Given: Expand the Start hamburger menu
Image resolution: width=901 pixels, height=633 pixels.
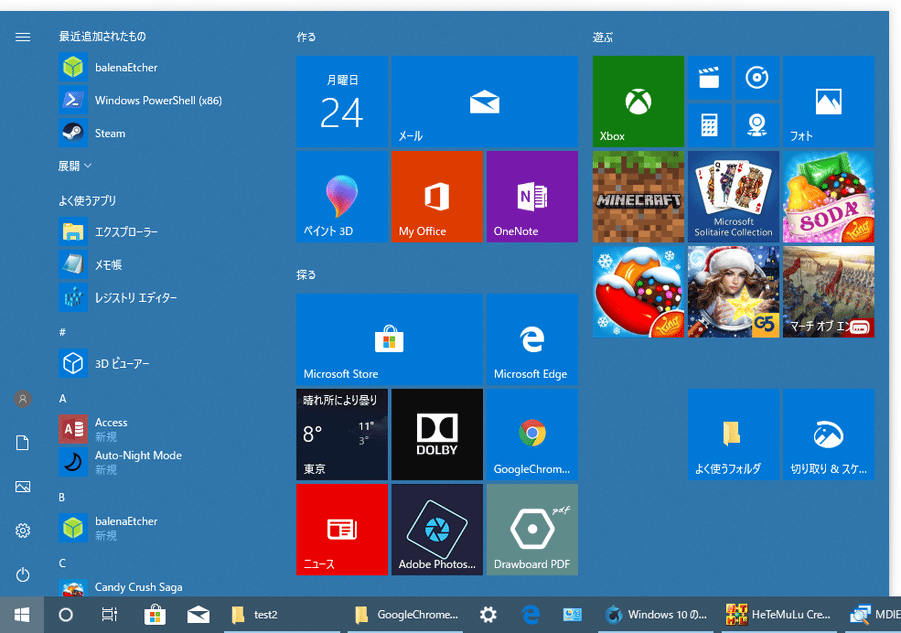Looking at the screenshot, I should point(23,37).
